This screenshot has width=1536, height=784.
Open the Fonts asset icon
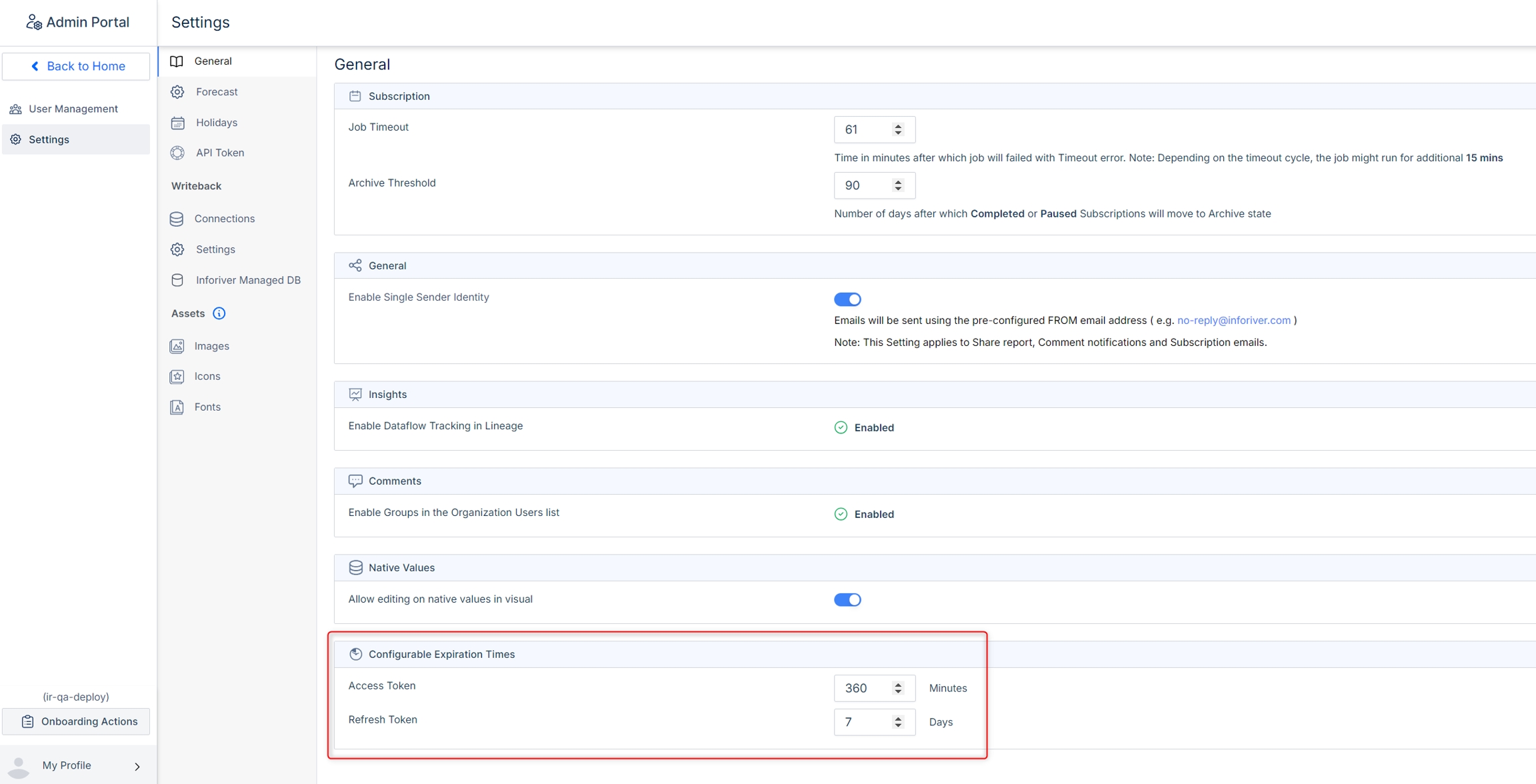pyautogui.click(x=177, y=407)
